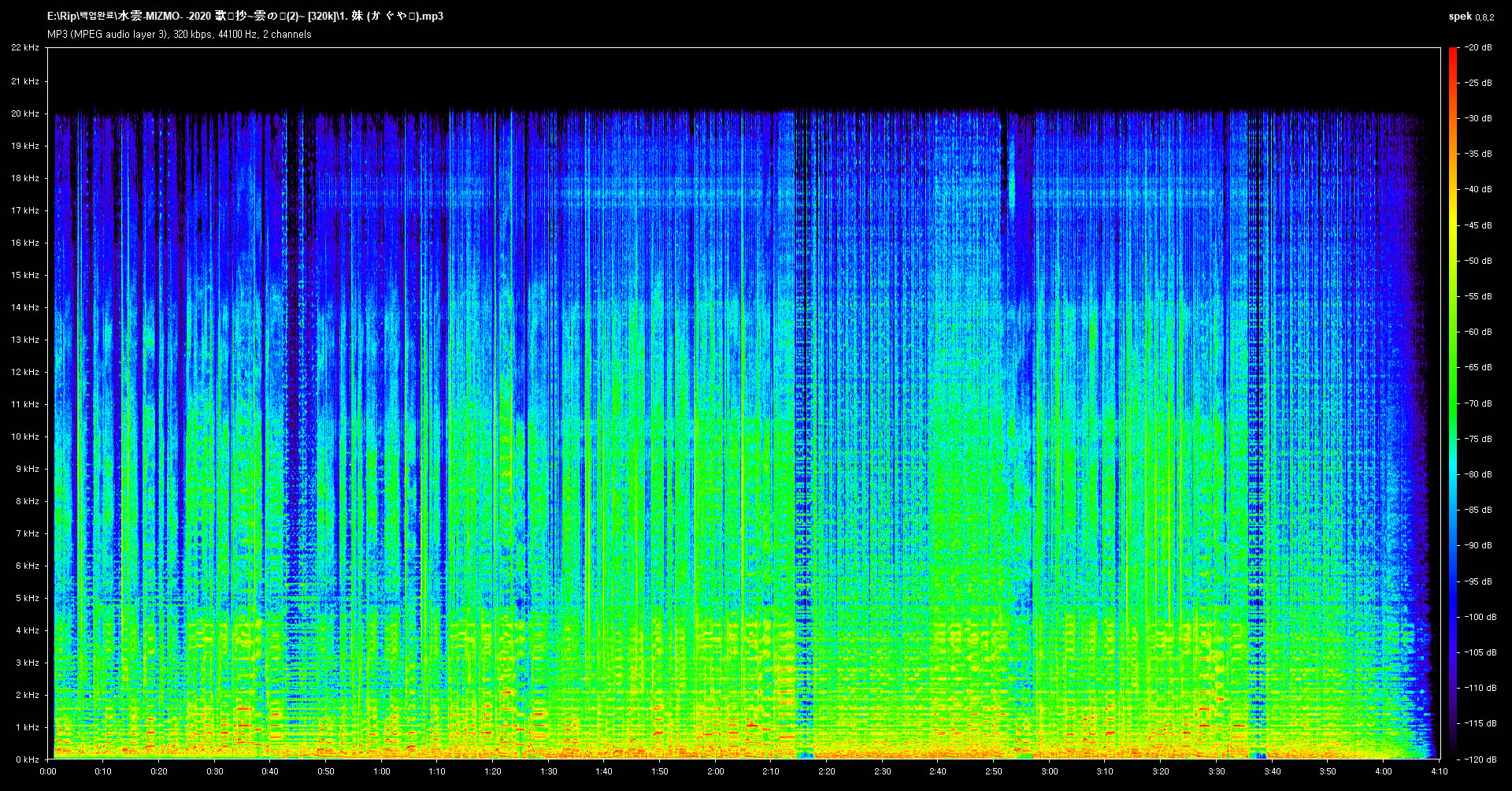Click the spek 0.8.2 version label
This screenshot has height=791, width=1512.
1471,17
